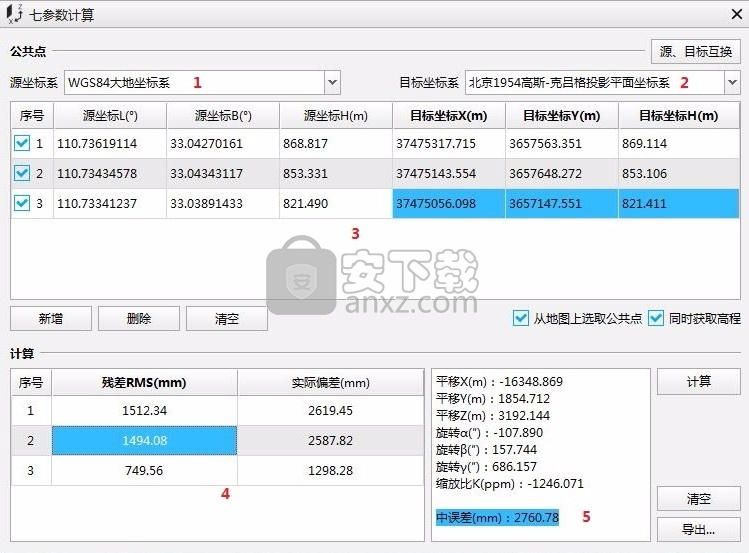Select deviation value 1298.28
The height and width of the screenshot is (553, 749).
click(x=331, y=470)
